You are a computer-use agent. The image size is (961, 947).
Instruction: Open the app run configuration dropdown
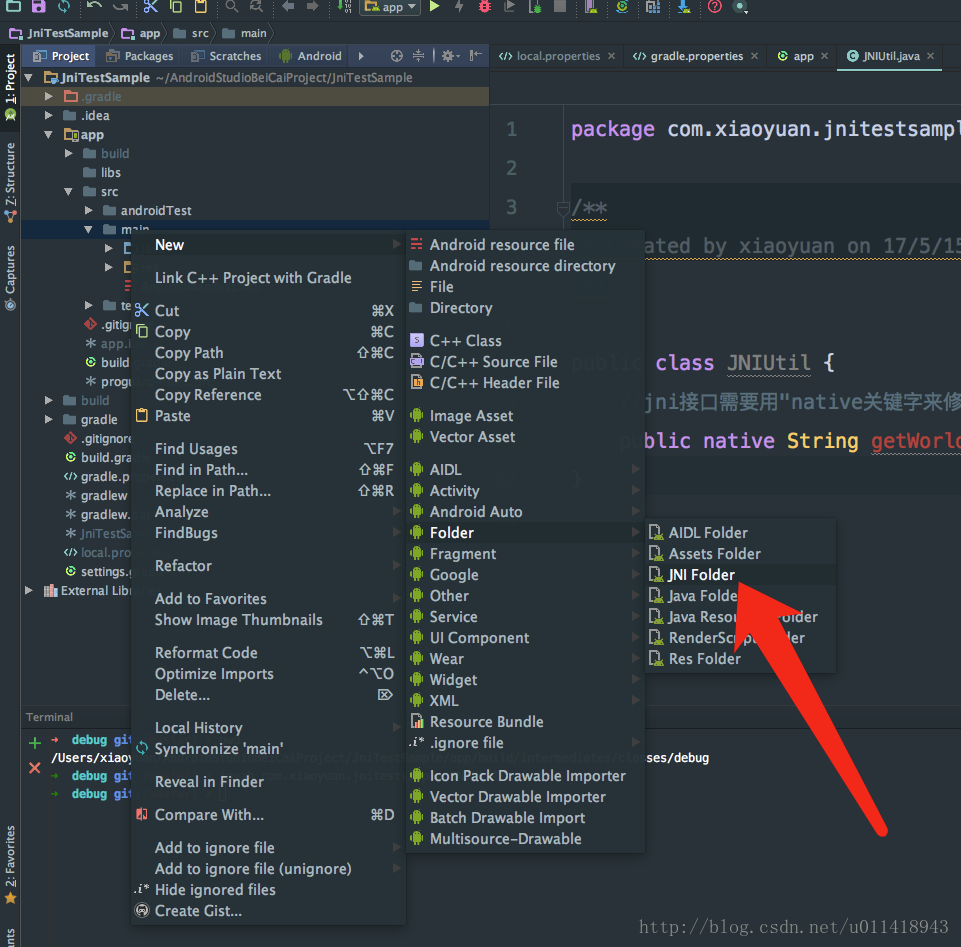coord(390,7)
